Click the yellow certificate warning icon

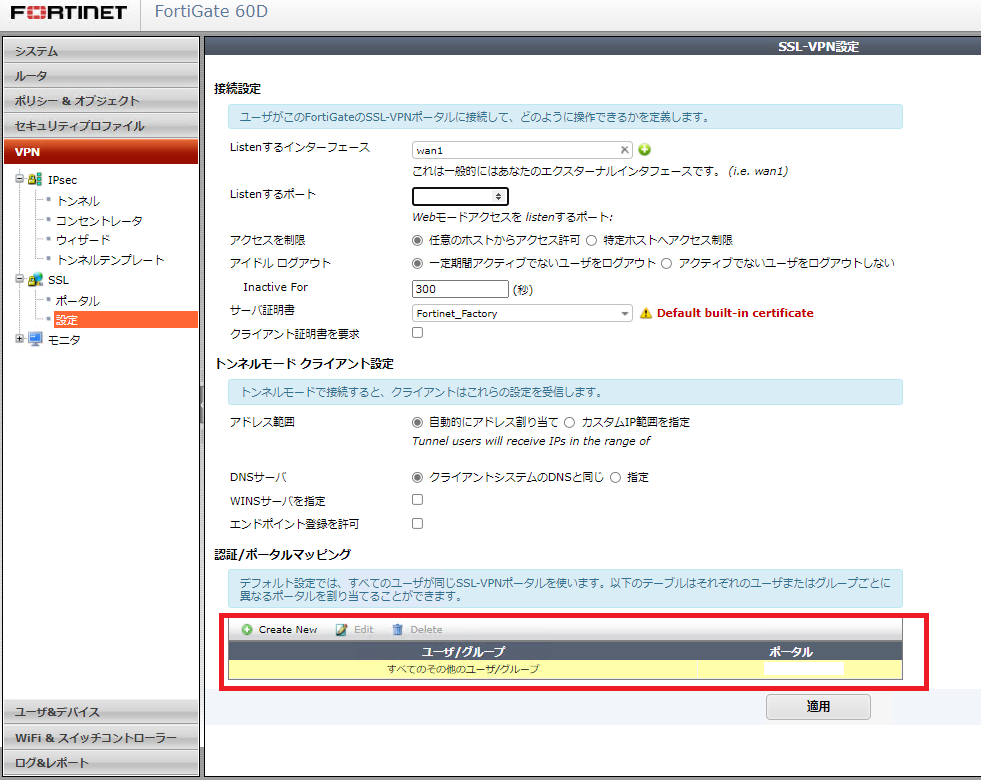pos(646,313)
